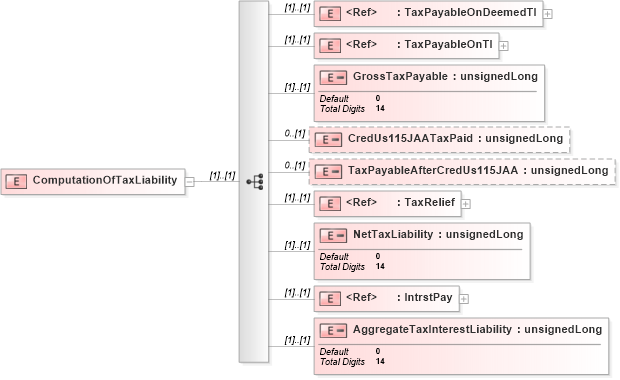Click the TaxPayableOnTI element icon
This screenshot has height=380, width=620.
pyautogui.click(x=330, y=45)
